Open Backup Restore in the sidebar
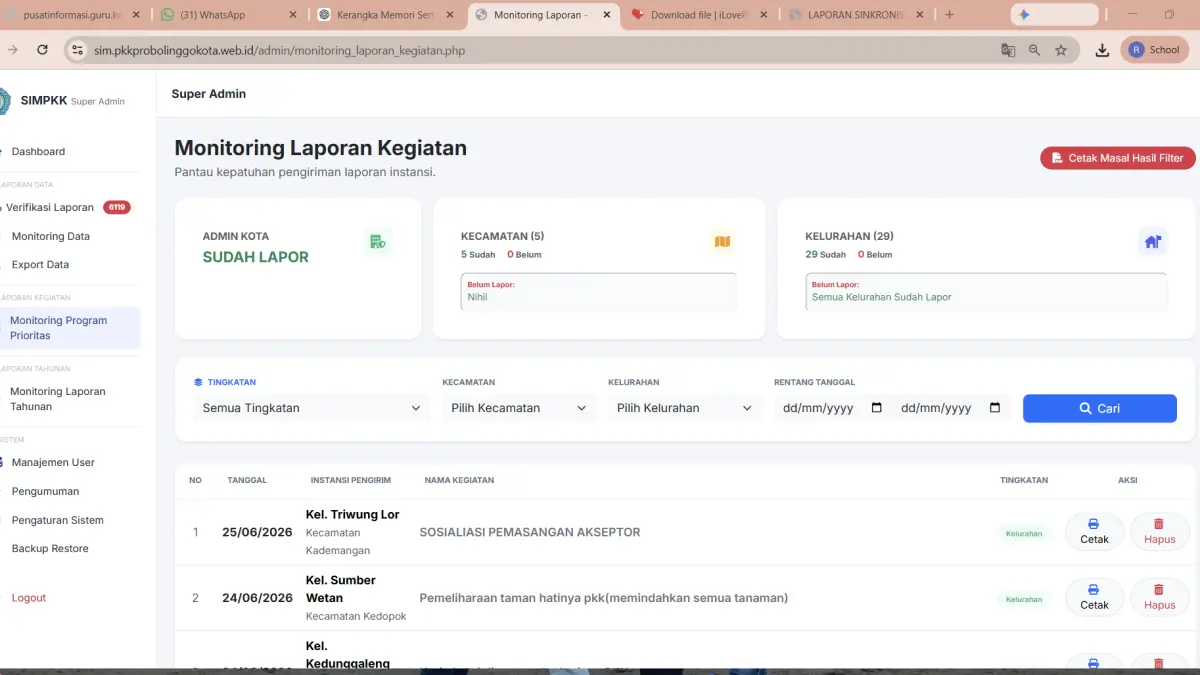The image size is (1200, 675). pos(50,549)
